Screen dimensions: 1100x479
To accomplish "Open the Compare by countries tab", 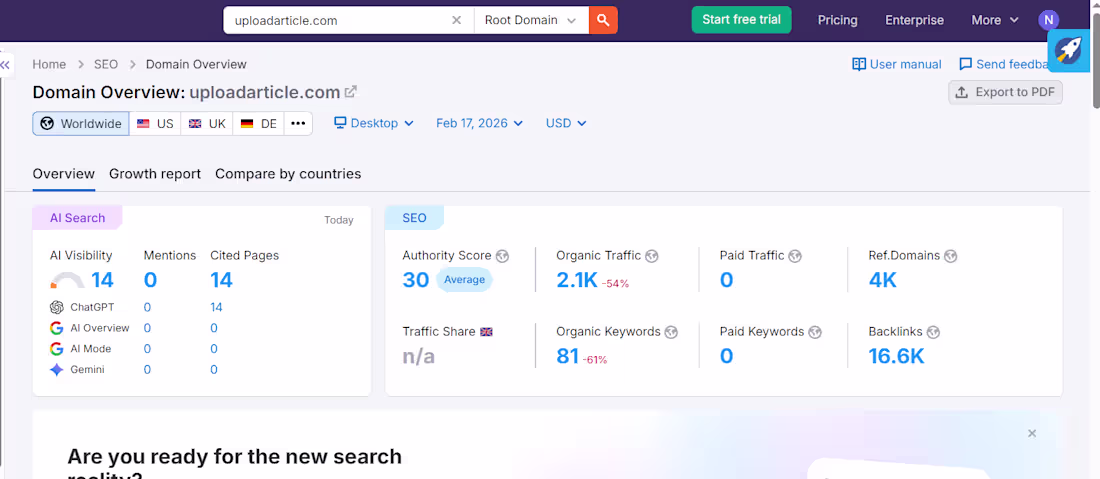I will pos(288,174).
